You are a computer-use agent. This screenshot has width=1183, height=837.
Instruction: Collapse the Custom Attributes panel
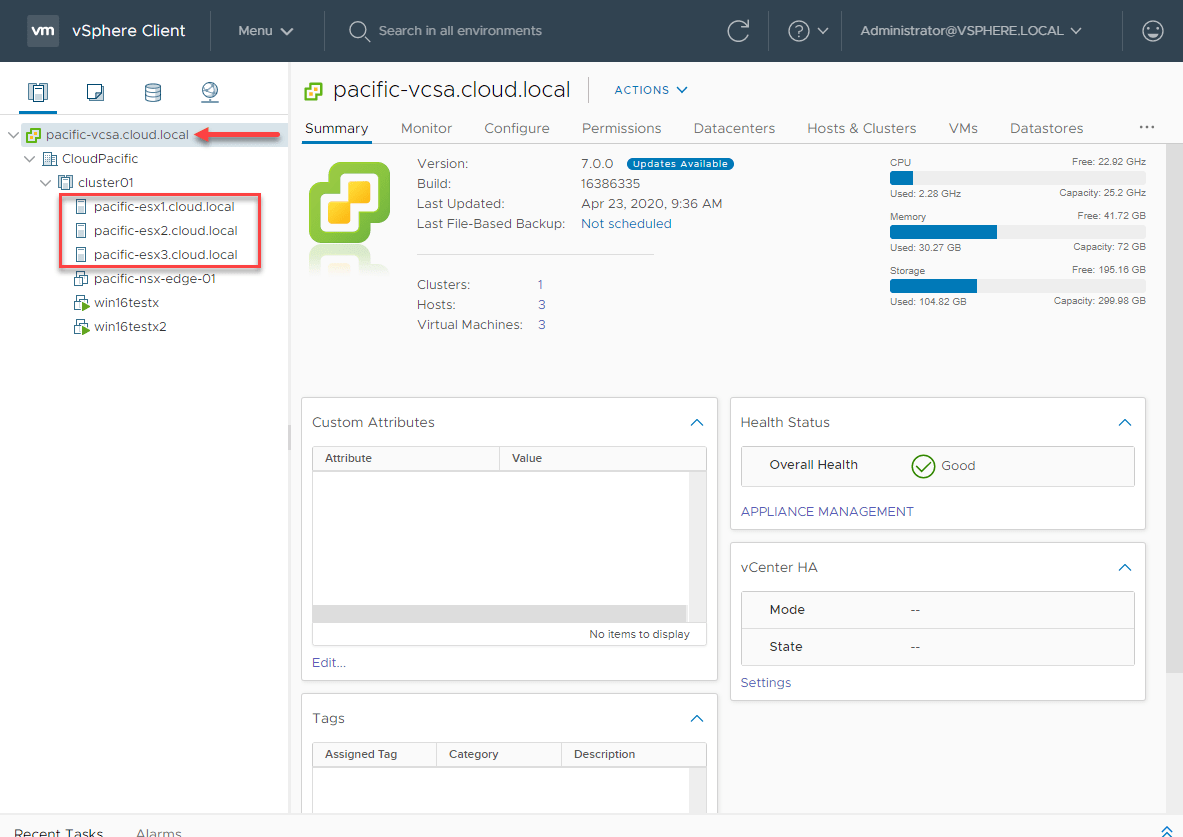(x=696, y=423)
